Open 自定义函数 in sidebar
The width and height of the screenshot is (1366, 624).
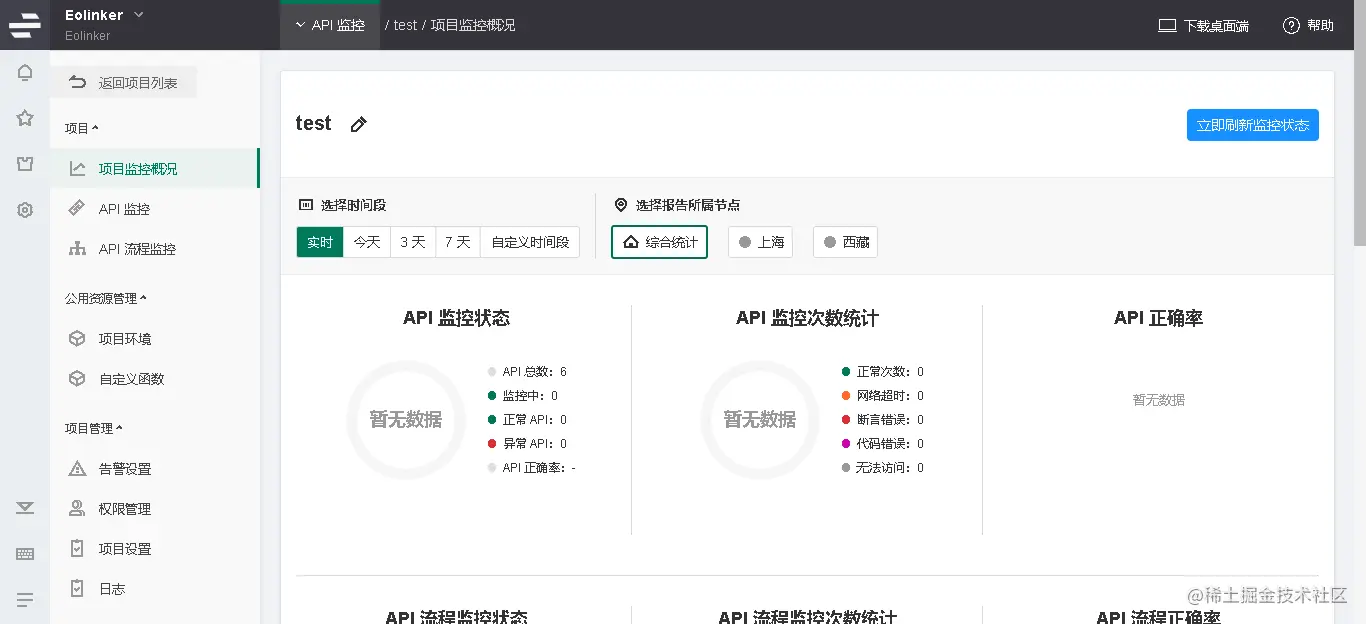point(155,378)
